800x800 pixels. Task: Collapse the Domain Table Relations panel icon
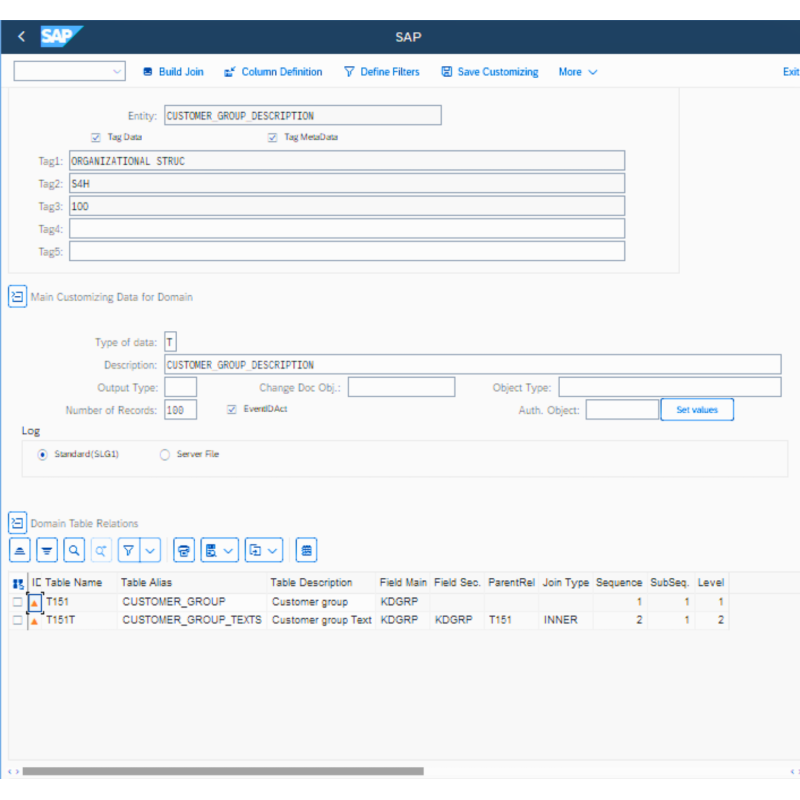pos(17,522)
